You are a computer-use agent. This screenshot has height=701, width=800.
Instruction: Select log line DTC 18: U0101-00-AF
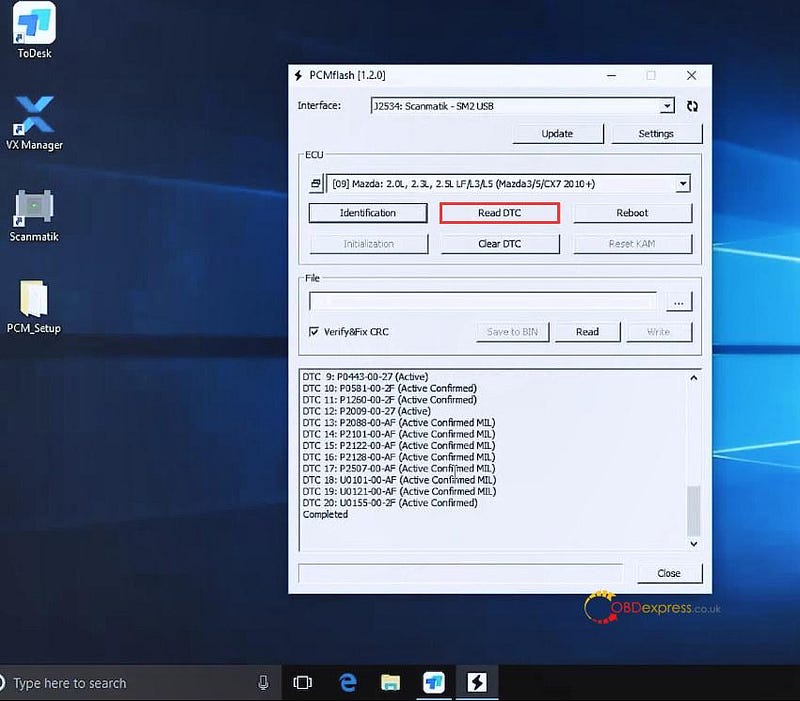click(x=399, y=480)
